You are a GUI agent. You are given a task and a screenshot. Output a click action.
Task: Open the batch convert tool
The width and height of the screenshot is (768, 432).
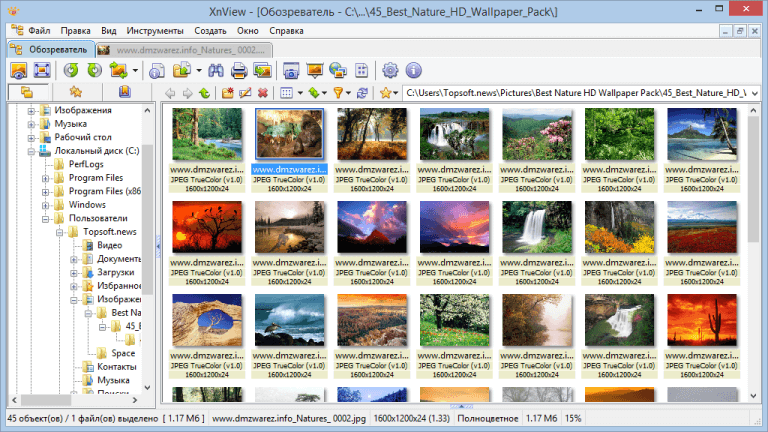[263, 71]
